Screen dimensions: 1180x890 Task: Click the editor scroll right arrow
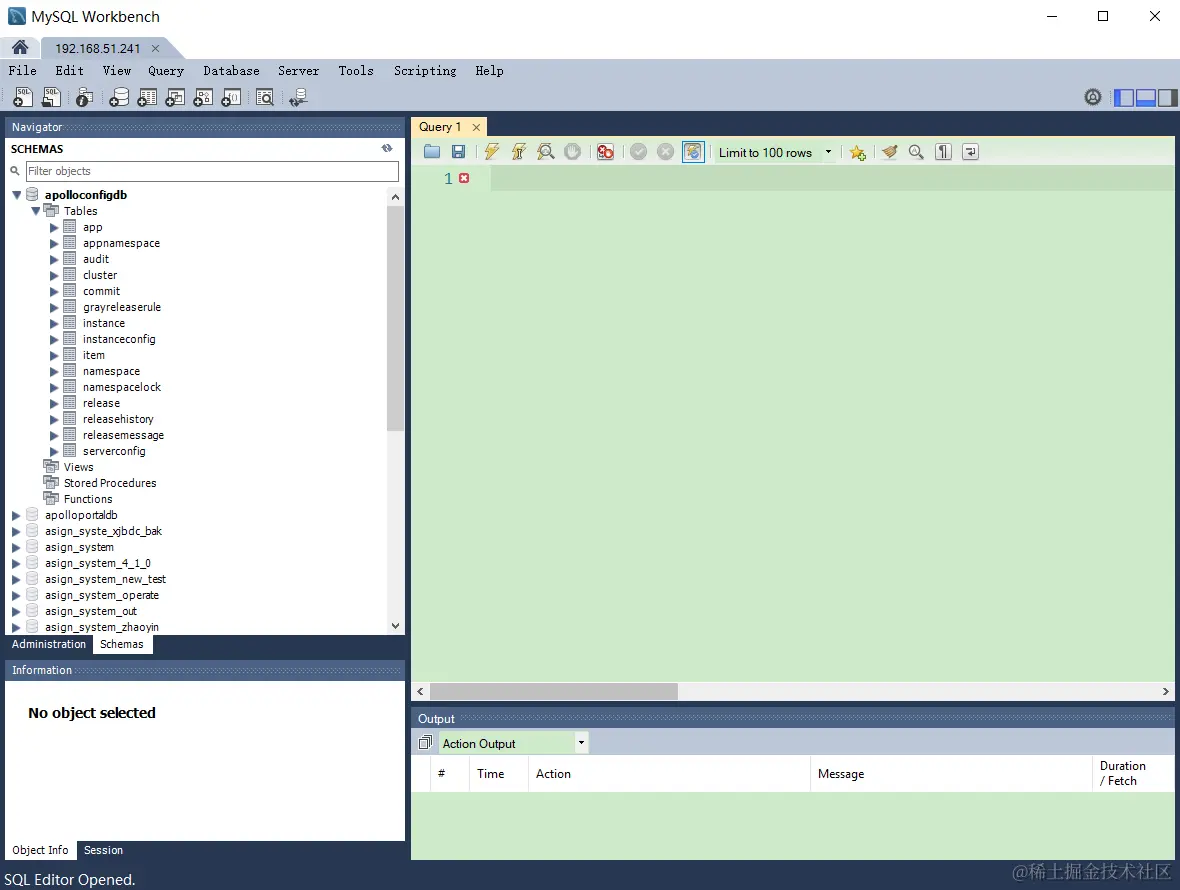tap(1166, 691)
